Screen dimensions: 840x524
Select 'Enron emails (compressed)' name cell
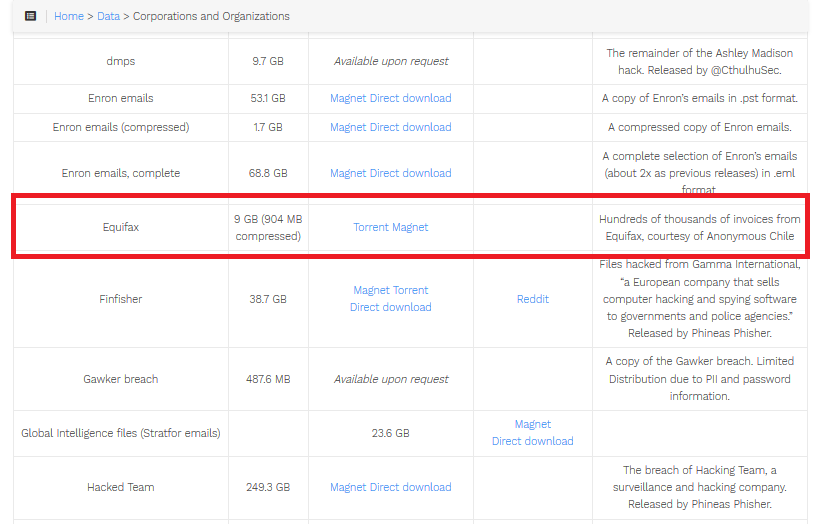[121, 127]
